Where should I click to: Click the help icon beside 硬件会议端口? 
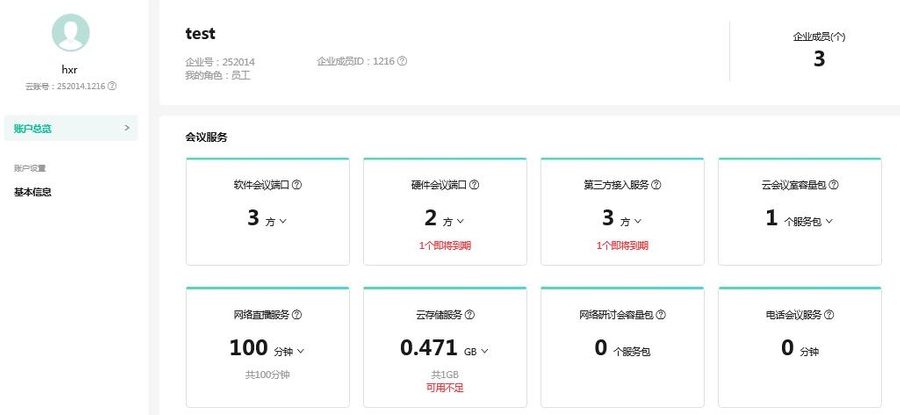pos(474,185)
